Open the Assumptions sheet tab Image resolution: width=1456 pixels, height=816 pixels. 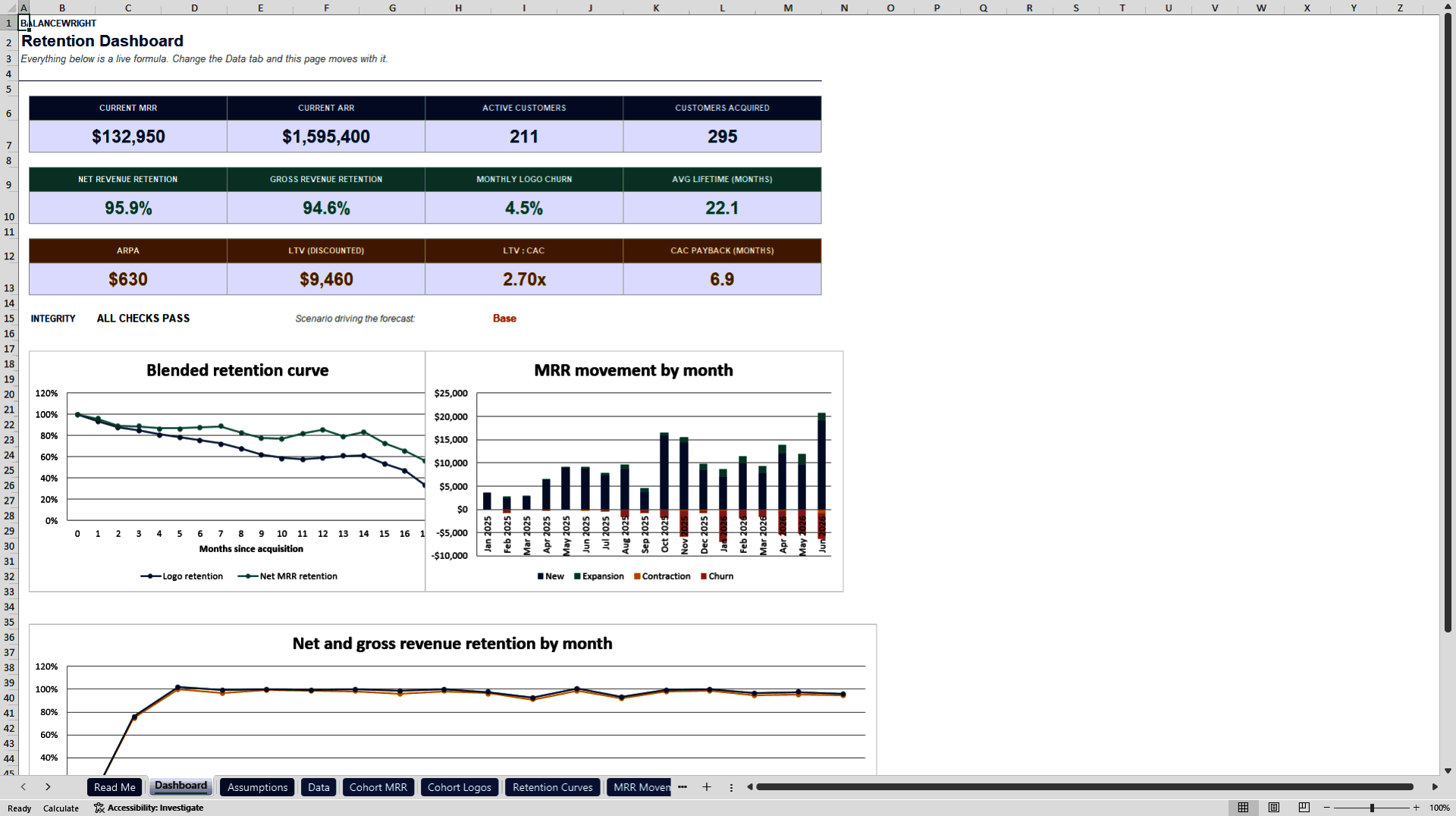[x=257, y=787]
